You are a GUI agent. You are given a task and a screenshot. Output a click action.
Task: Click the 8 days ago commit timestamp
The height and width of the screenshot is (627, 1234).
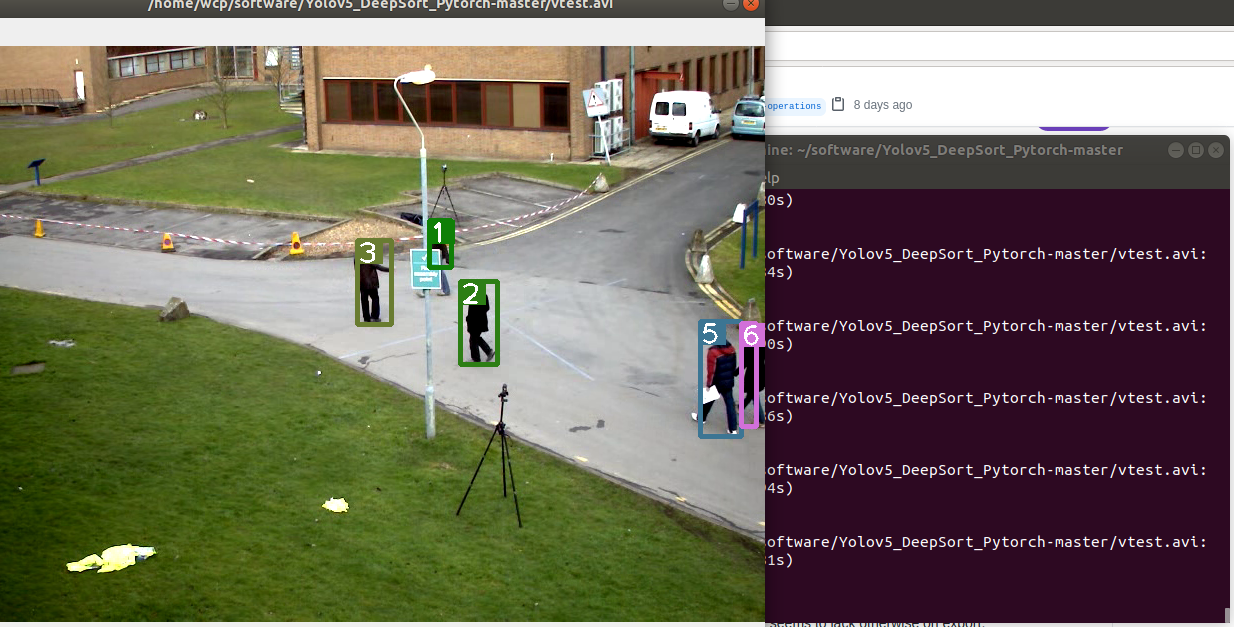click(882, 104)
